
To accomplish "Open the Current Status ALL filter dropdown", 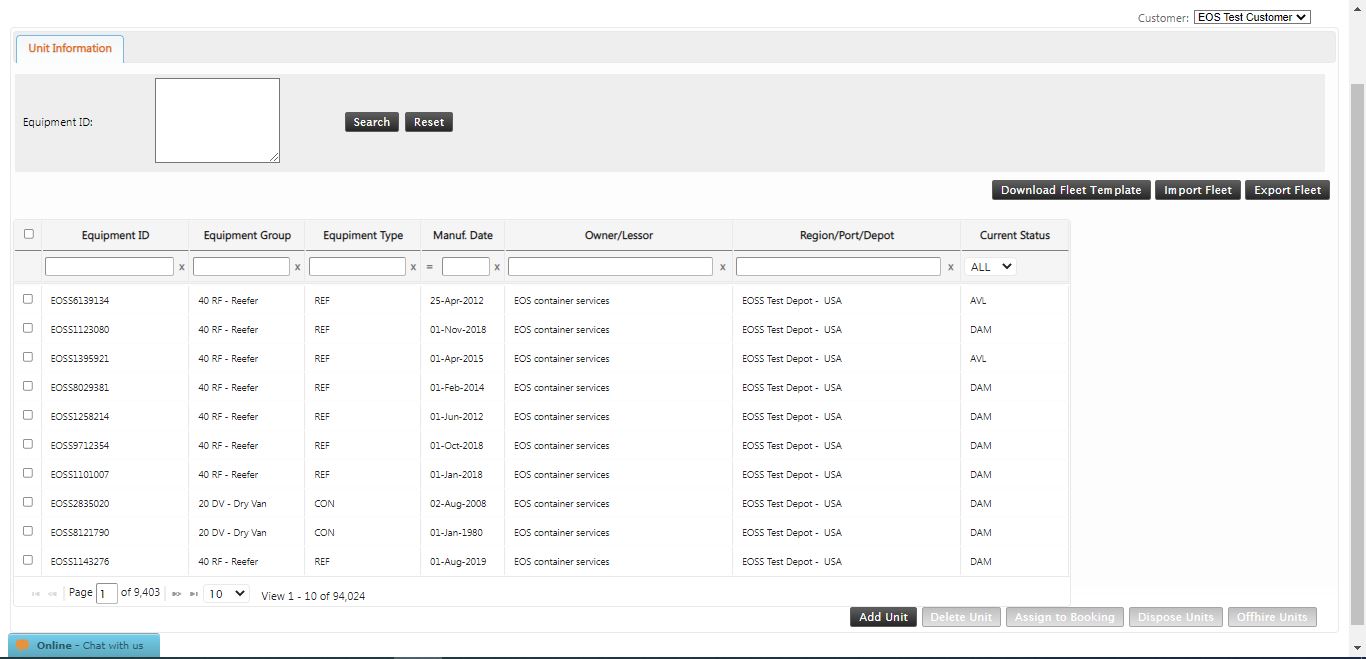I will pos(989,266).
